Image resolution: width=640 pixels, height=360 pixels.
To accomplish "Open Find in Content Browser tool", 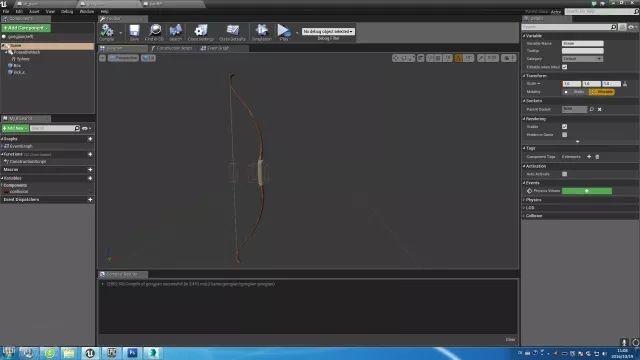I will pos(155,32).
